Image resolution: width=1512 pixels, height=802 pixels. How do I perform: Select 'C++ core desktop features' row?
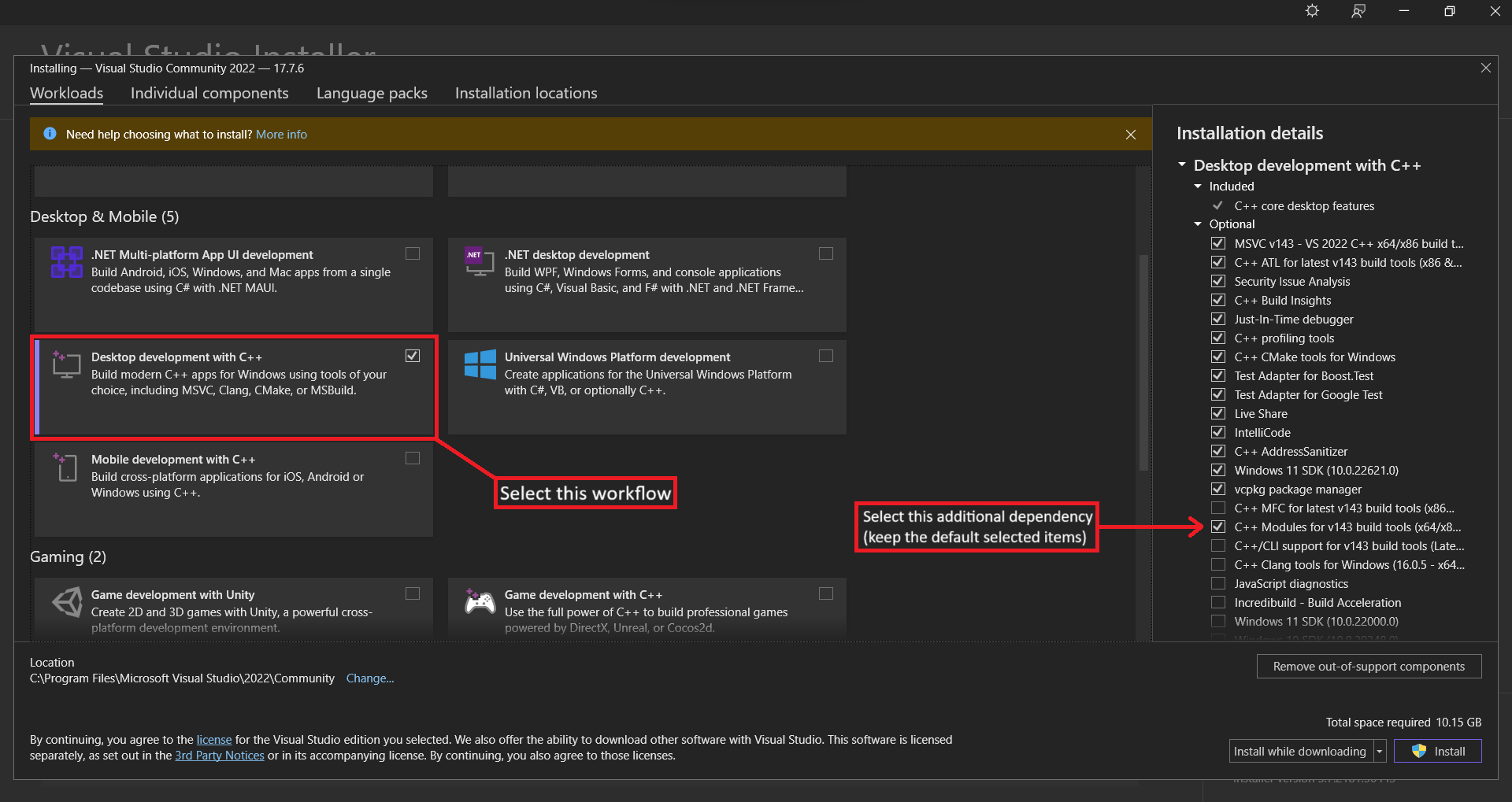1304,206
